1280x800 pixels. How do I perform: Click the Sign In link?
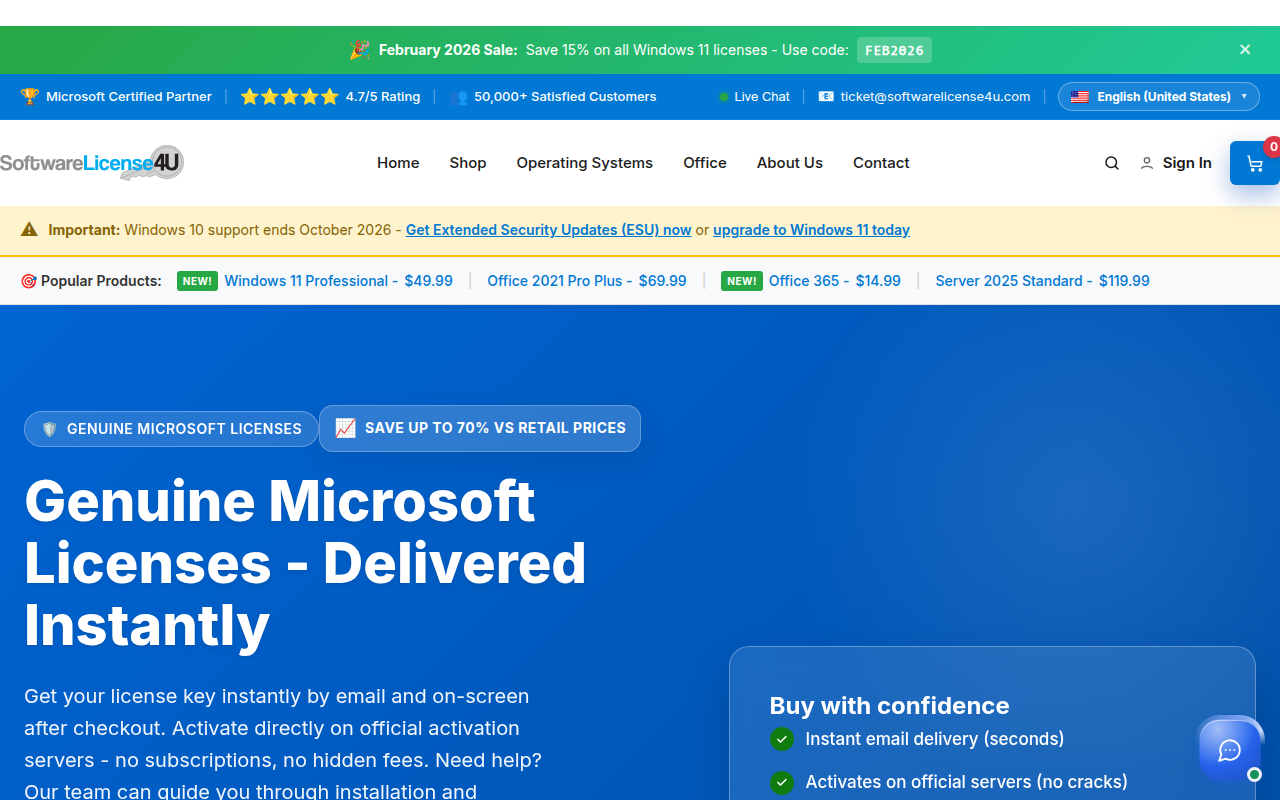pos(1187,163)
